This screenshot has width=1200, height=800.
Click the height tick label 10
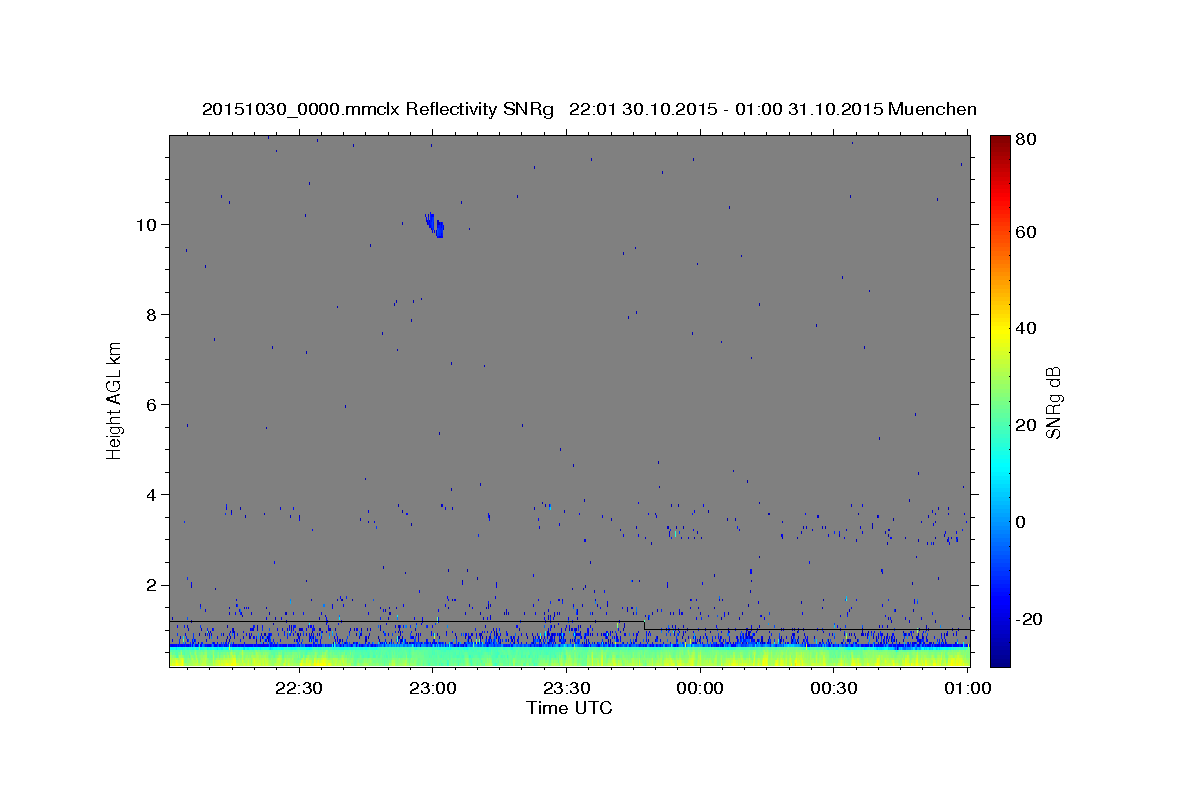(x=146, y=224)
